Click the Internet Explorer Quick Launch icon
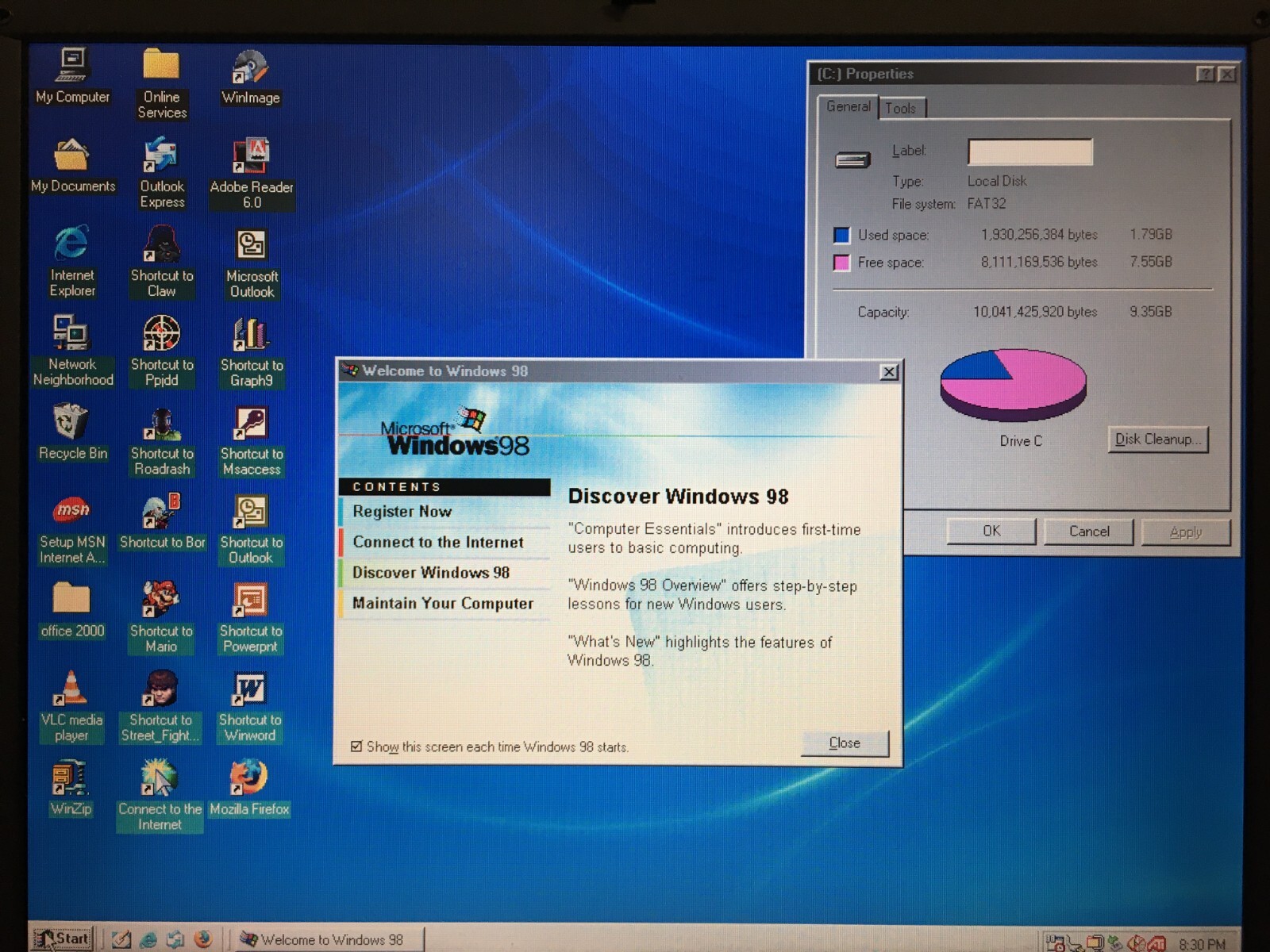The width and height of the screenshot is (1270, 952). [x=148, y=940]
